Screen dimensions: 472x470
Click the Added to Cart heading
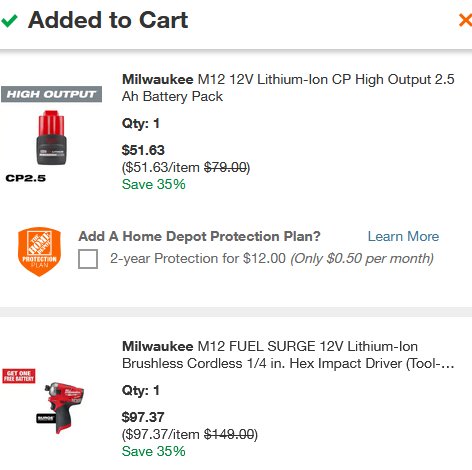108,20
